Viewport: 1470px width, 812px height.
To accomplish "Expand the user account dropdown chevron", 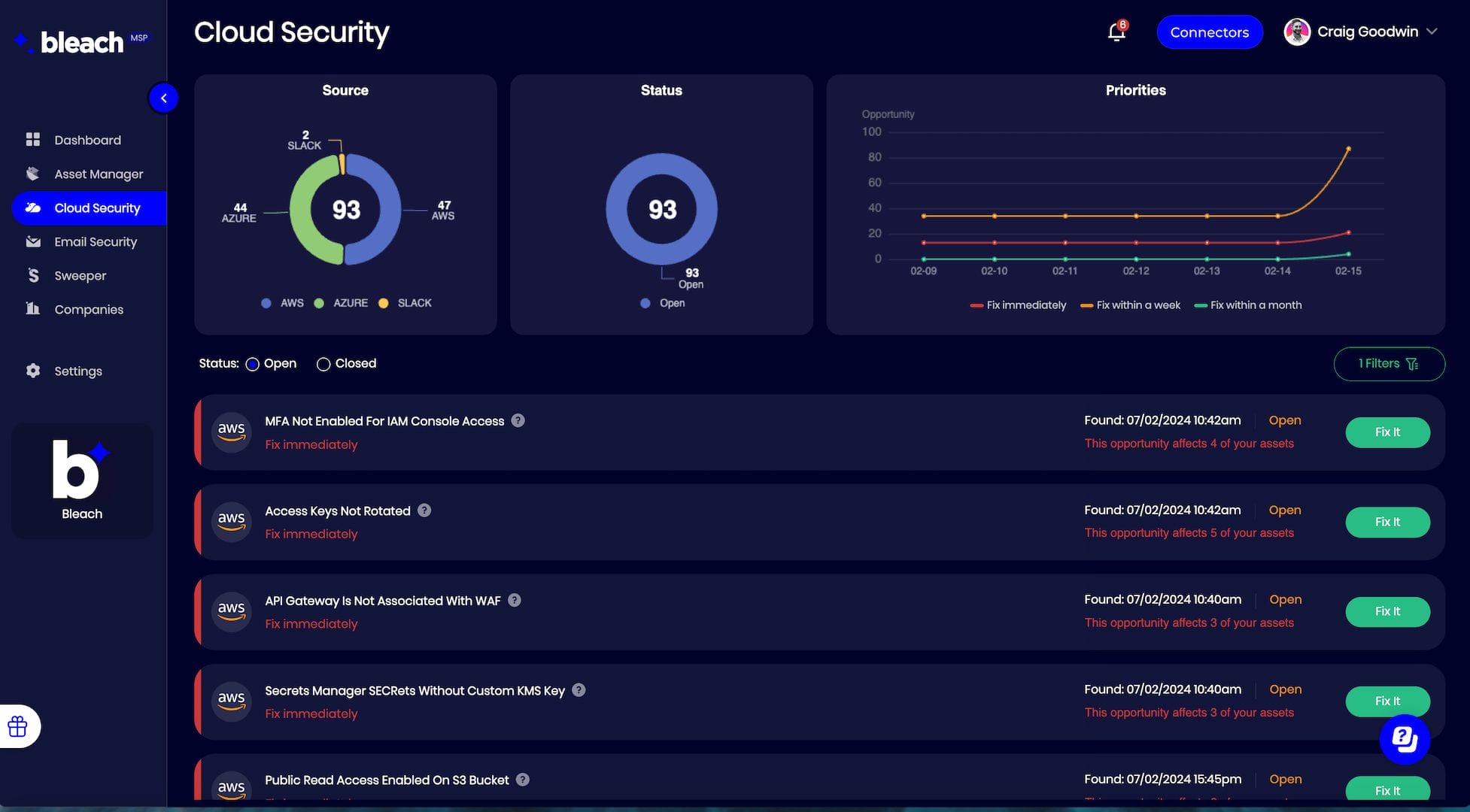I will pos(1432,32).
